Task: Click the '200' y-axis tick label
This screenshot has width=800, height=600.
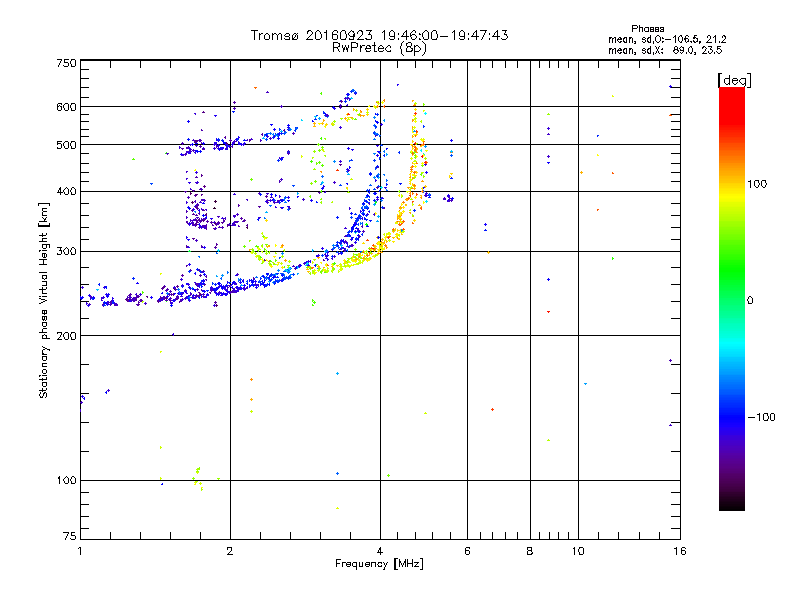Action: click(x=66, y=335)
